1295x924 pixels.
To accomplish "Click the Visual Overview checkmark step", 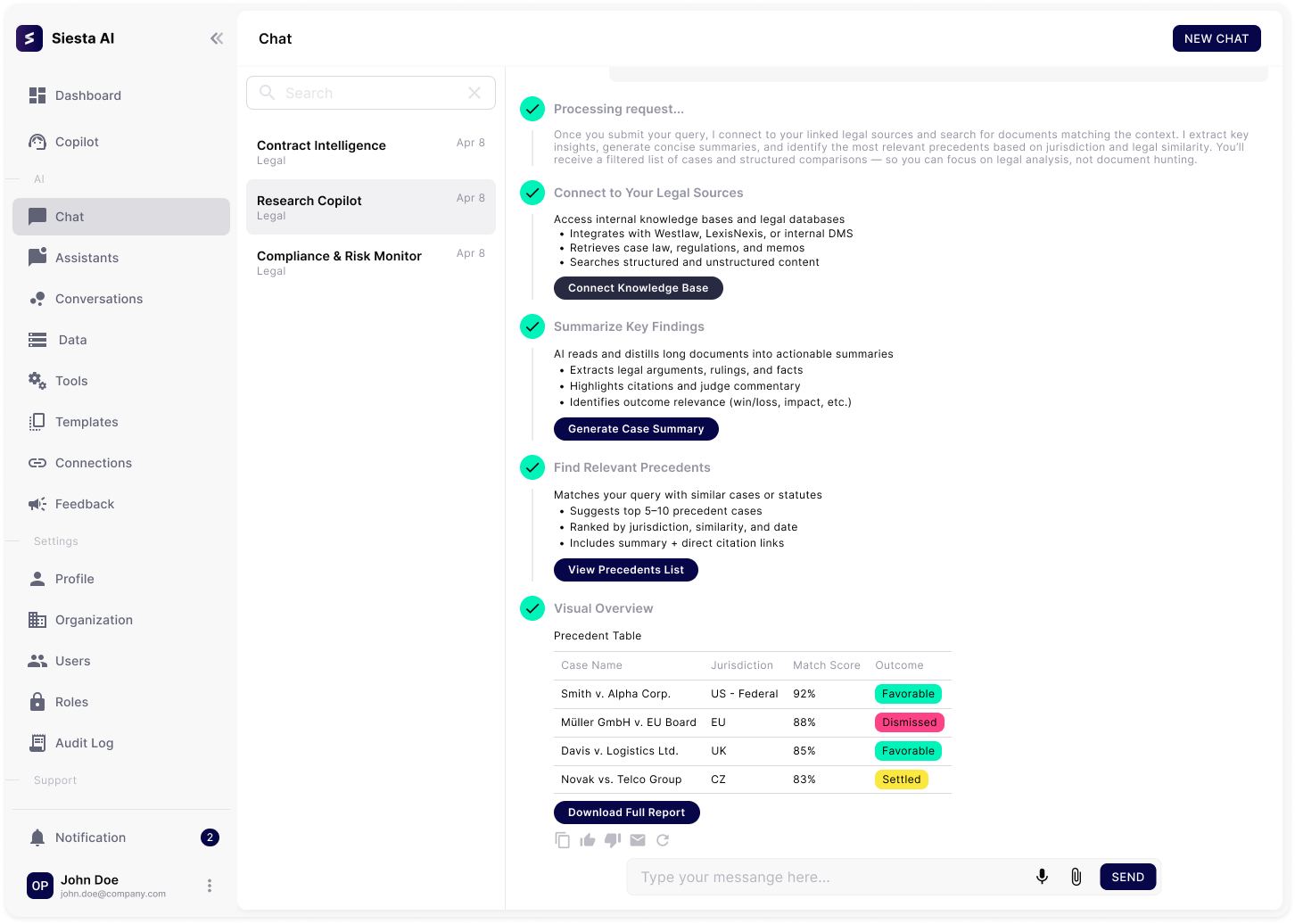I will tap(532, 608).
